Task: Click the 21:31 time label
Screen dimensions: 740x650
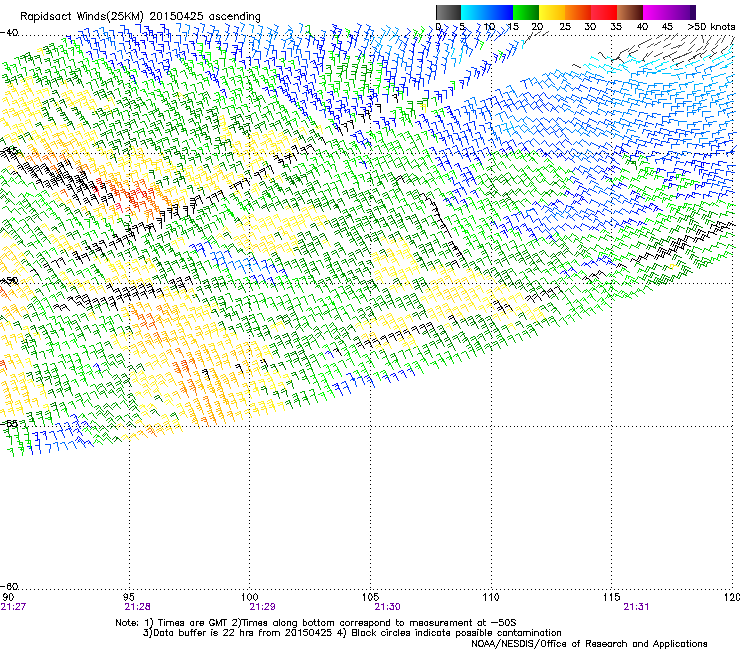Action: pos(636,607)
